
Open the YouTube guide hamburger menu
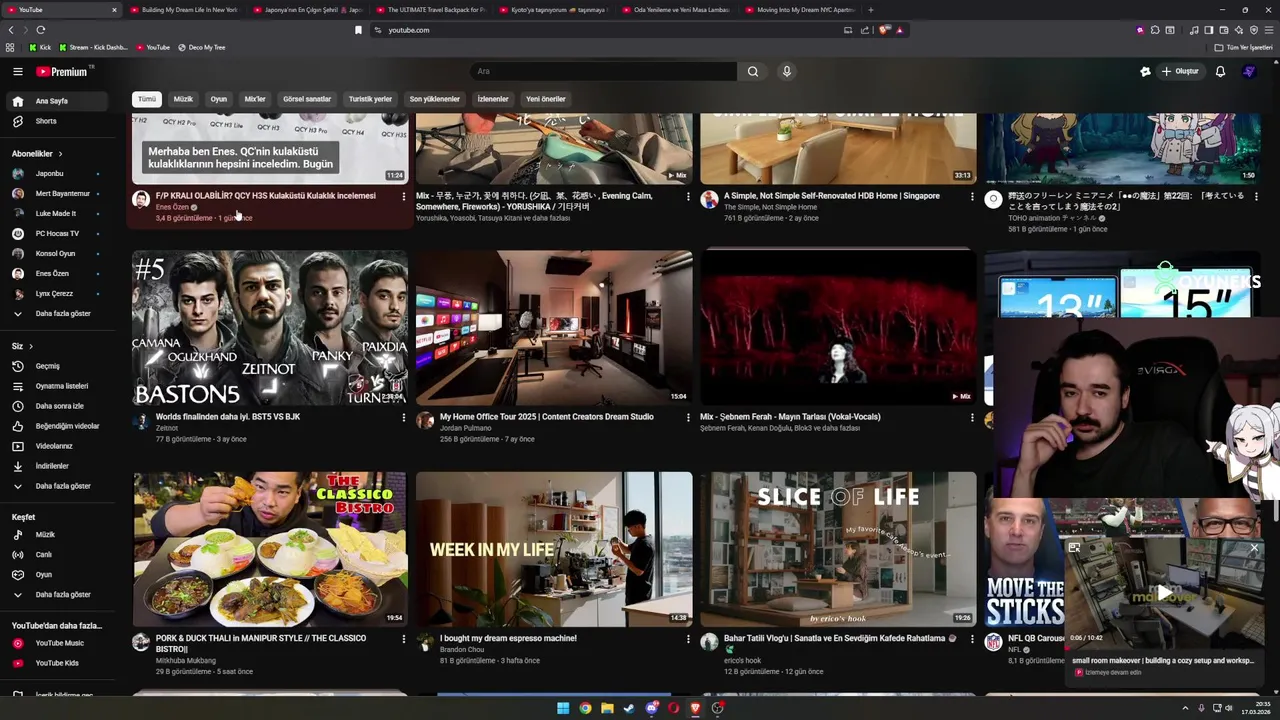click(x=17, y=71)
